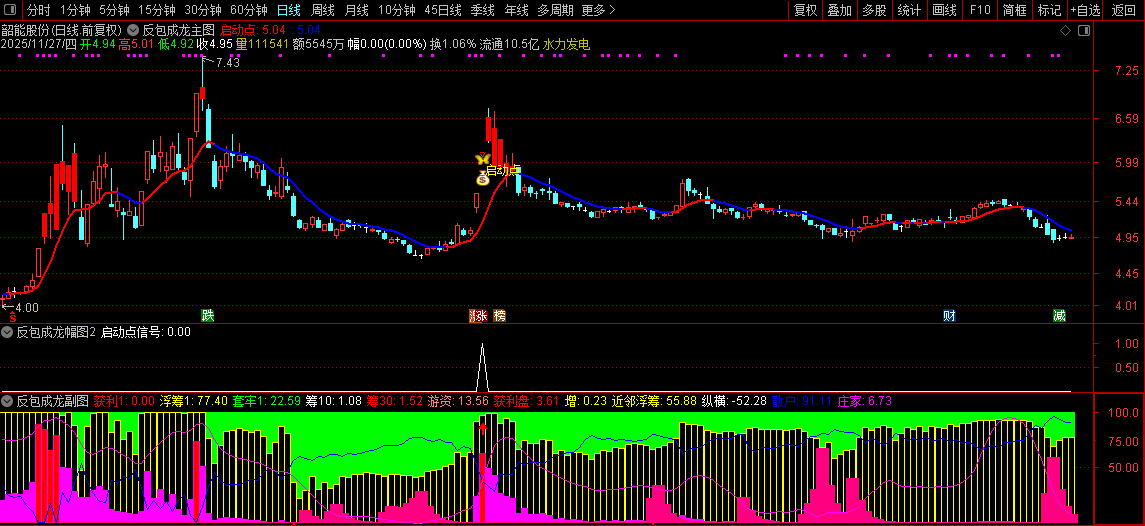Click the 水力发电 sector link
This screenshot has width=1145, height=526.
566,45
